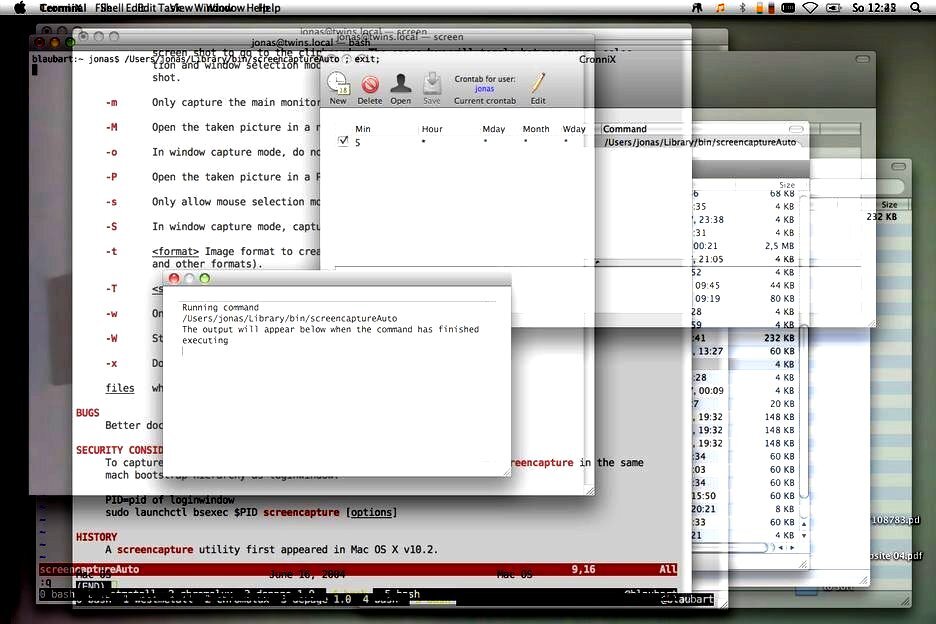Click the Wi-Fi status icon

[x=809, y=8]
